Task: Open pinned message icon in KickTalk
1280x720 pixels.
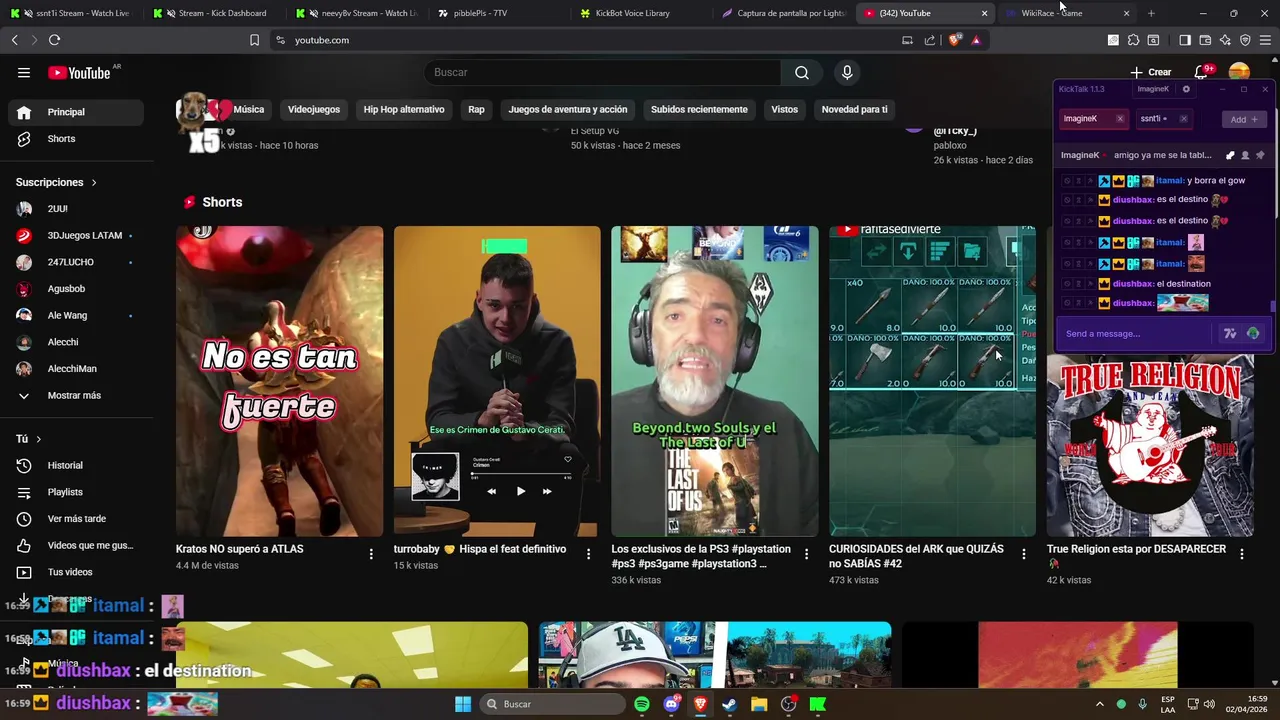Action: click(x=1260, y=155)
